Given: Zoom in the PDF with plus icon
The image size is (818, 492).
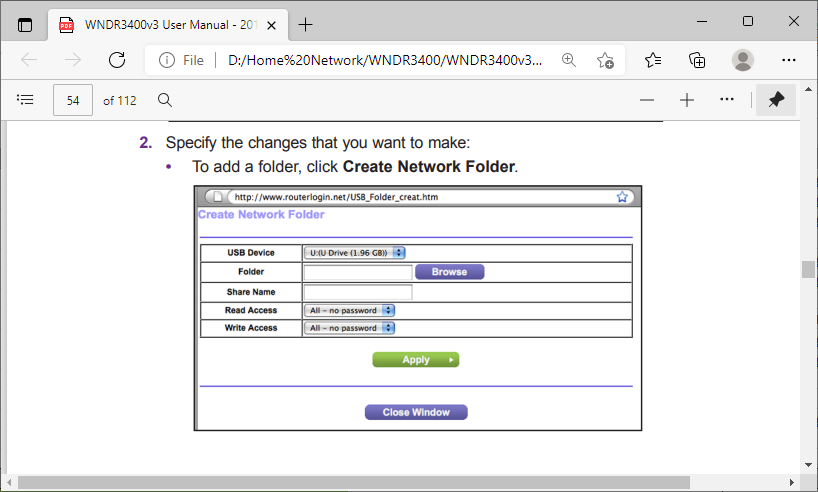Looking at the screenshot, I should click(687, 100).
